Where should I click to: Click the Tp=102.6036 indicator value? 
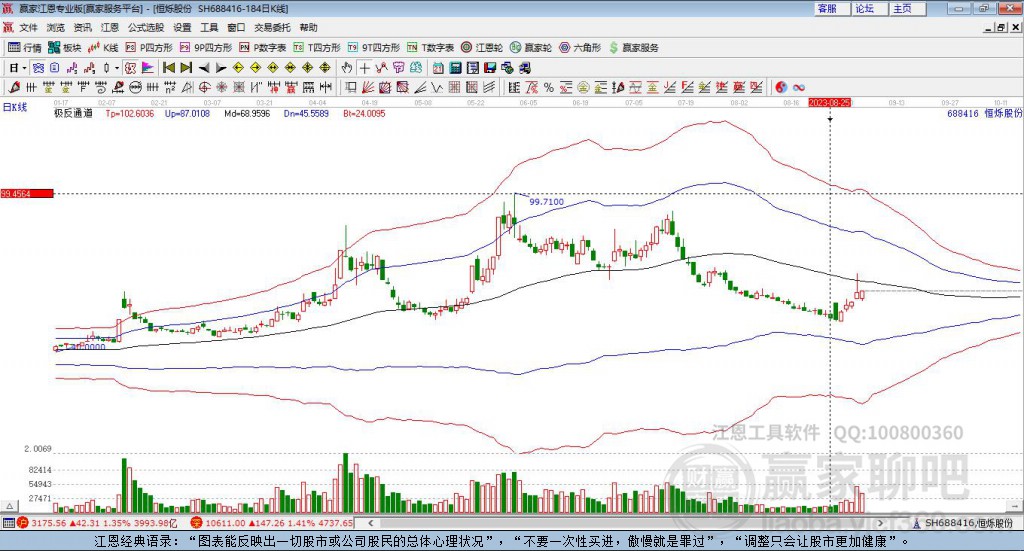(x=130, y=114)
